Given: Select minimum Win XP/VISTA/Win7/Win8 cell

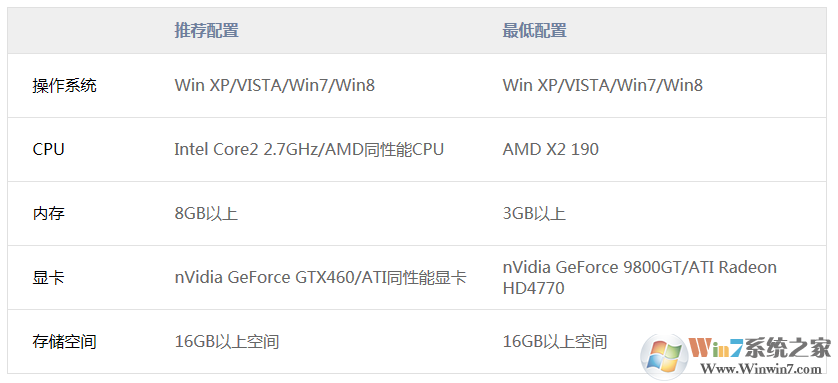Looking at the screenshot, I should pos(603,85).
